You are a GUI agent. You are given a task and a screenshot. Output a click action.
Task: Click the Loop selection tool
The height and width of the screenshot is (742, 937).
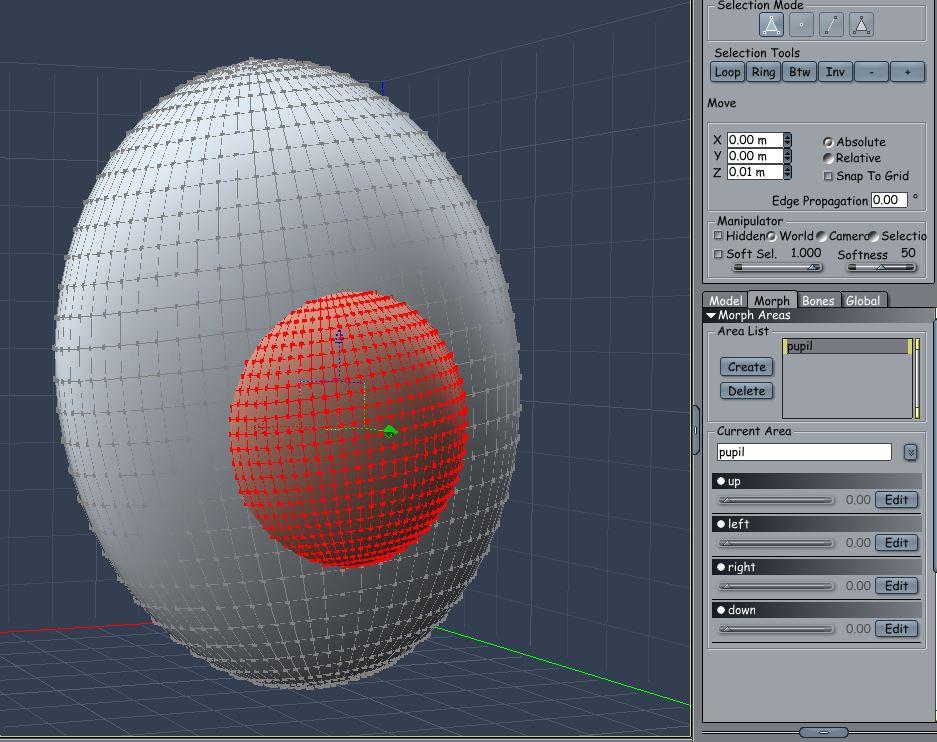point(727,72)
